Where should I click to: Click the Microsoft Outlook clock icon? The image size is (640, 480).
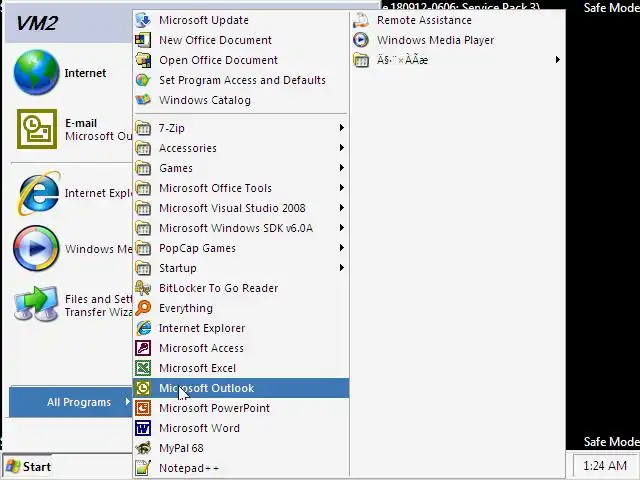click(x=143, y=388)
